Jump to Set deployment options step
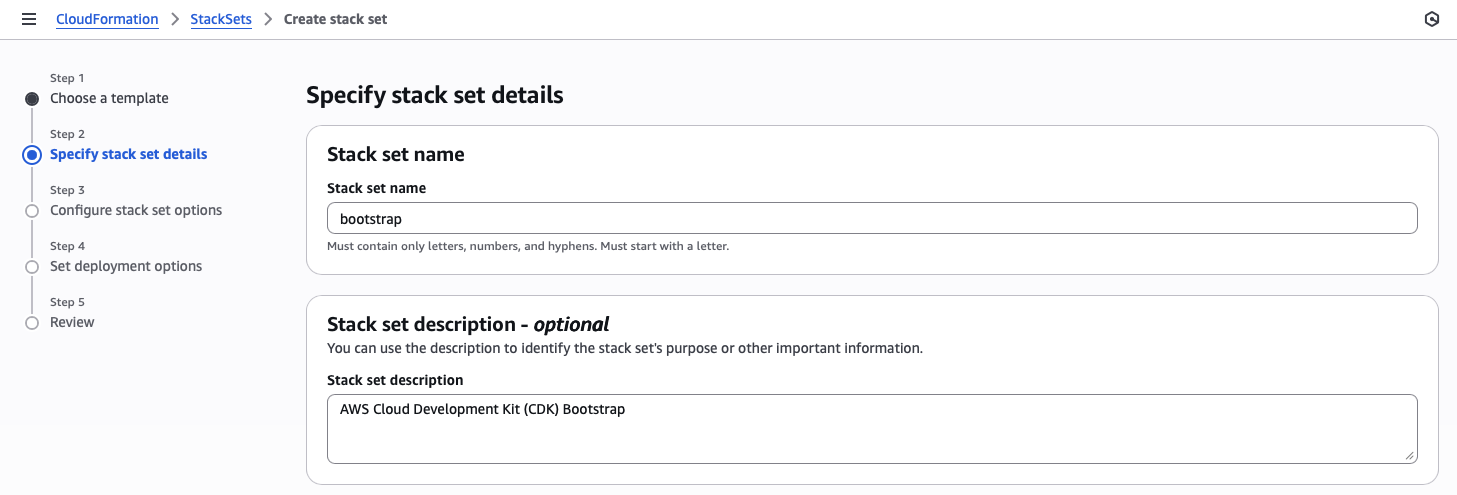This screenshot has width=1457, height=495. click(126, 266)
